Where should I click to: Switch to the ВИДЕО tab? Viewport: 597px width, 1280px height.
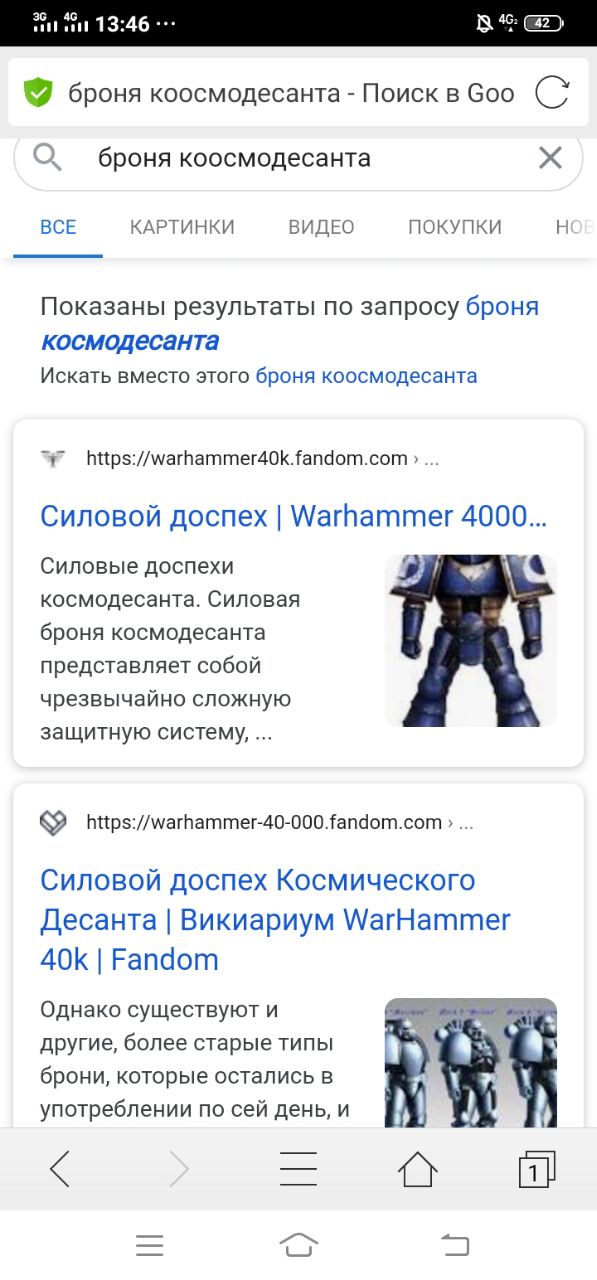[321, 227]
